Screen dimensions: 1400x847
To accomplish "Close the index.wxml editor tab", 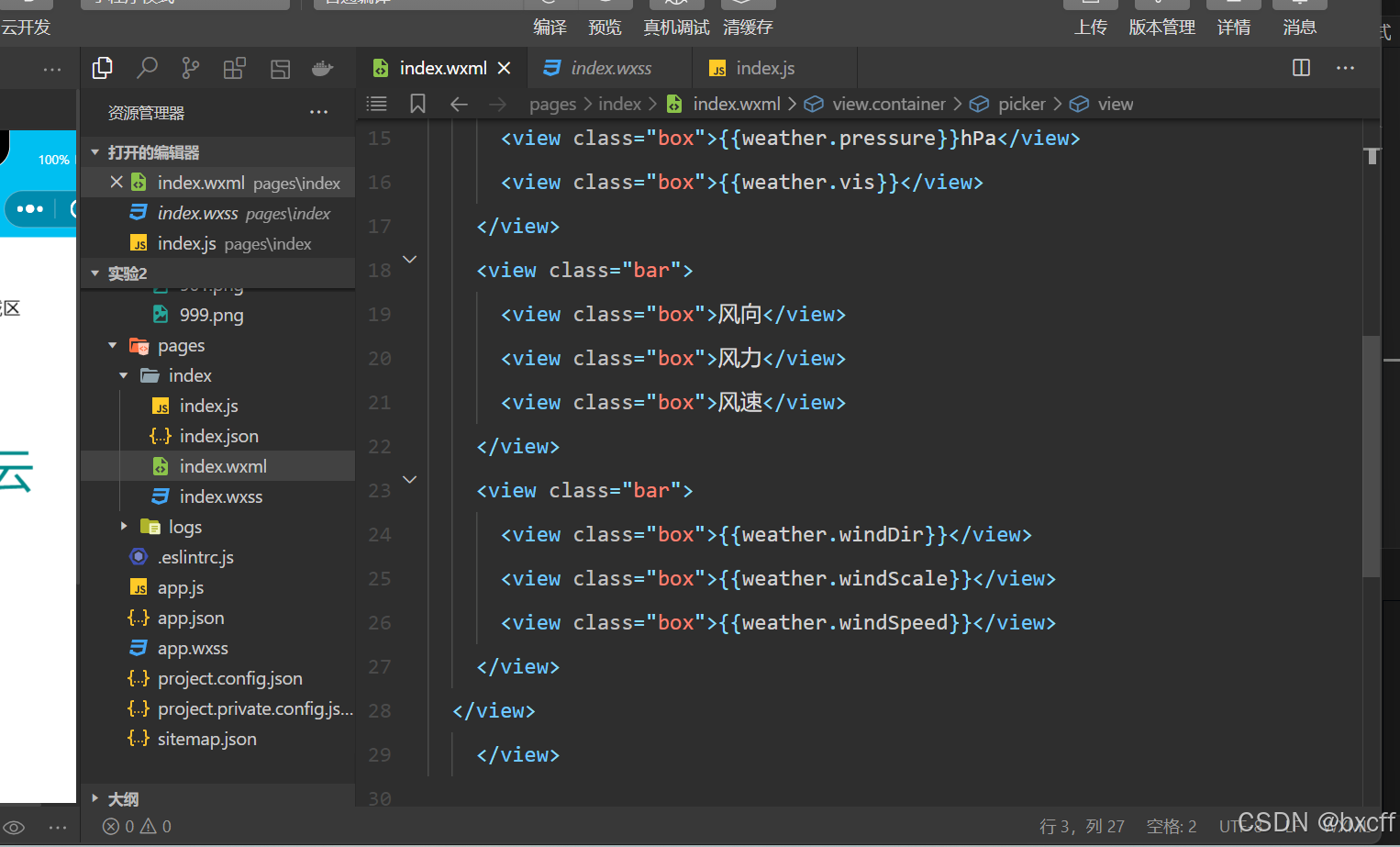I will (504, 68).
